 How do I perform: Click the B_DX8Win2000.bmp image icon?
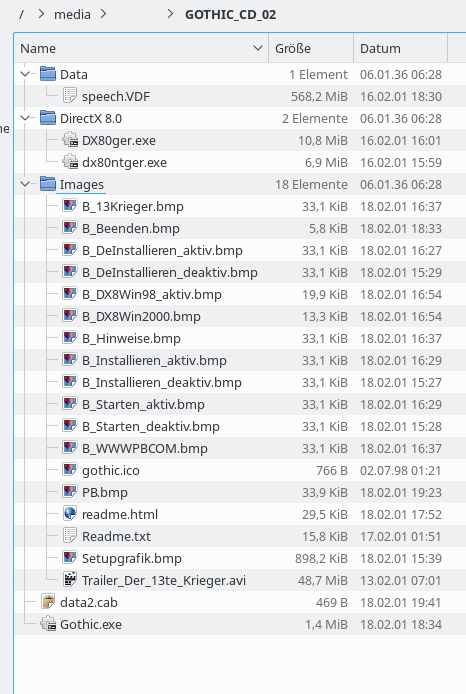pos(69,316)
